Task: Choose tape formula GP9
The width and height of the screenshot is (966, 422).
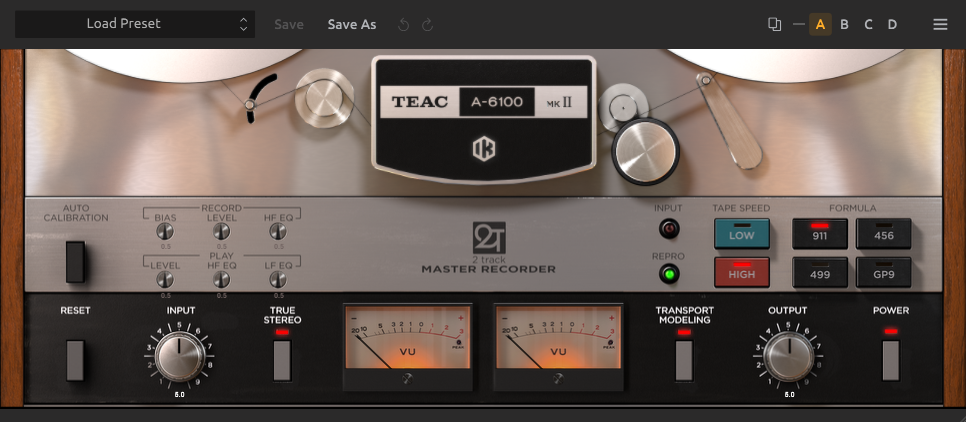Action: tap(883, 272)
